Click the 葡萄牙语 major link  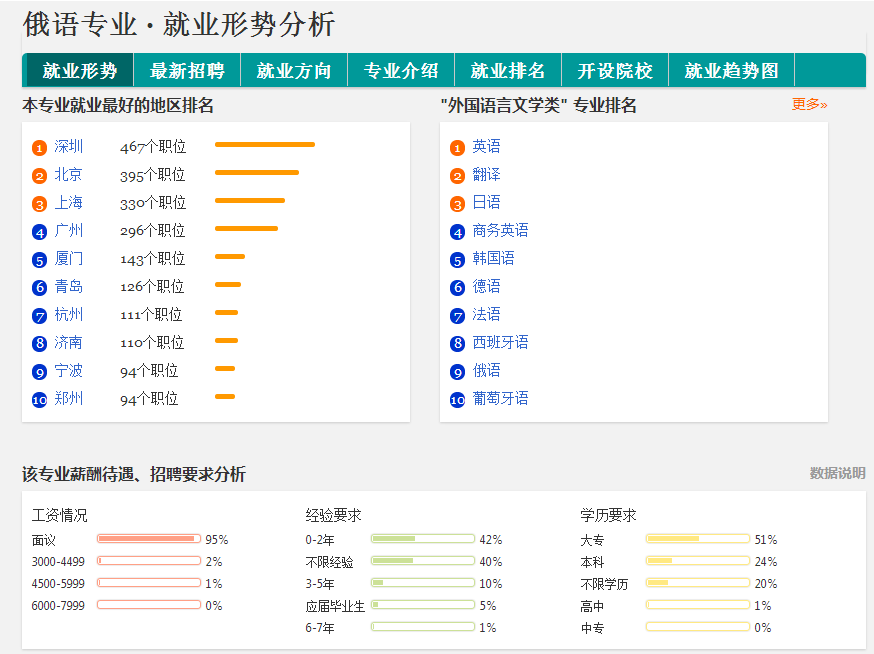point(501,399)
